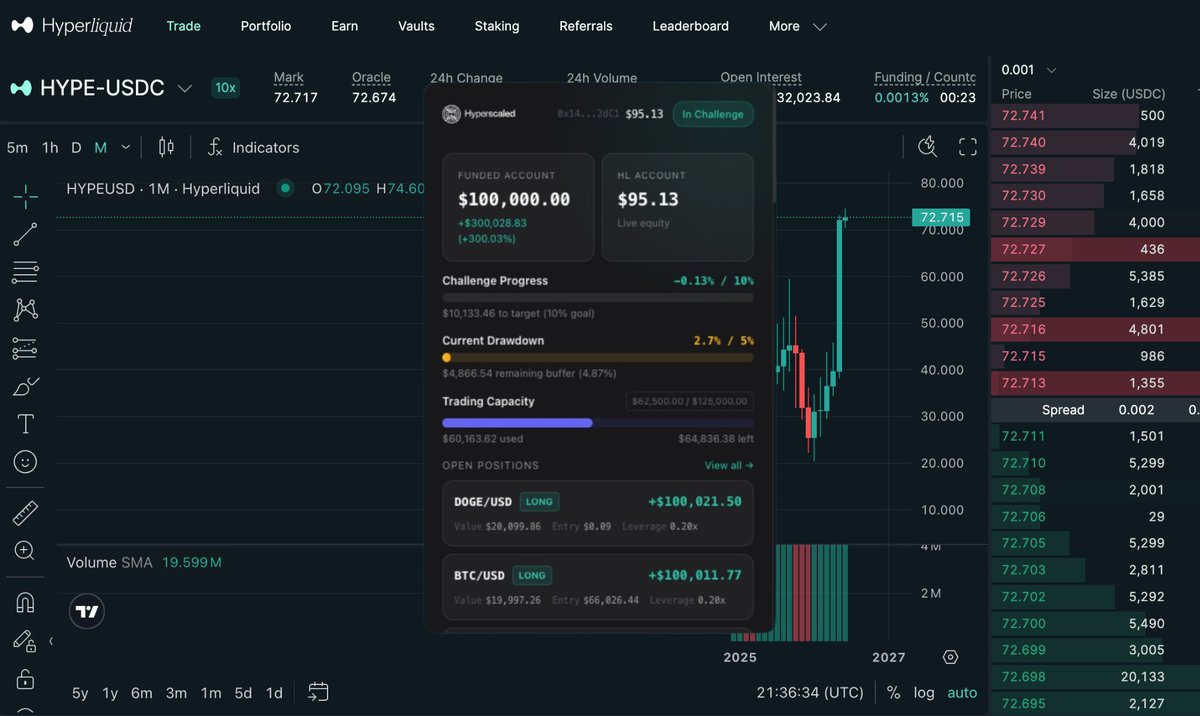The height and width of the screenshot is (716, 1200).
Task: Open quick search lightning icon on chart
Action: click(x=927, y=147)
